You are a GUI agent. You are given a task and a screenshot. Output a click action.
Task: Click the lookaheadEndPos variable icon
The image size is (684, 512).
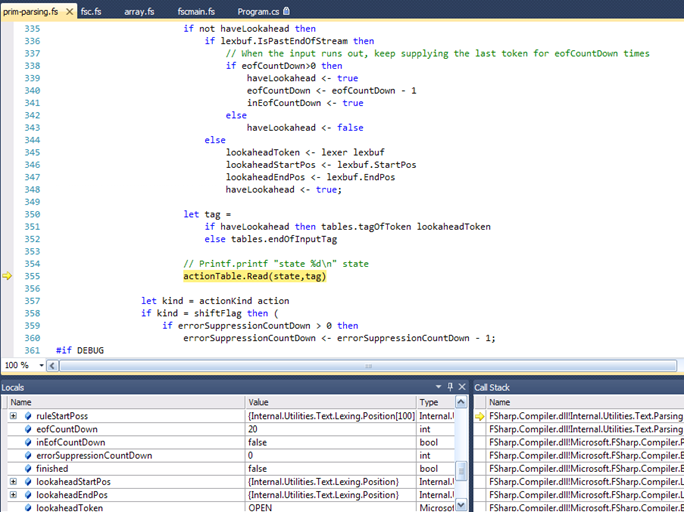28,495
